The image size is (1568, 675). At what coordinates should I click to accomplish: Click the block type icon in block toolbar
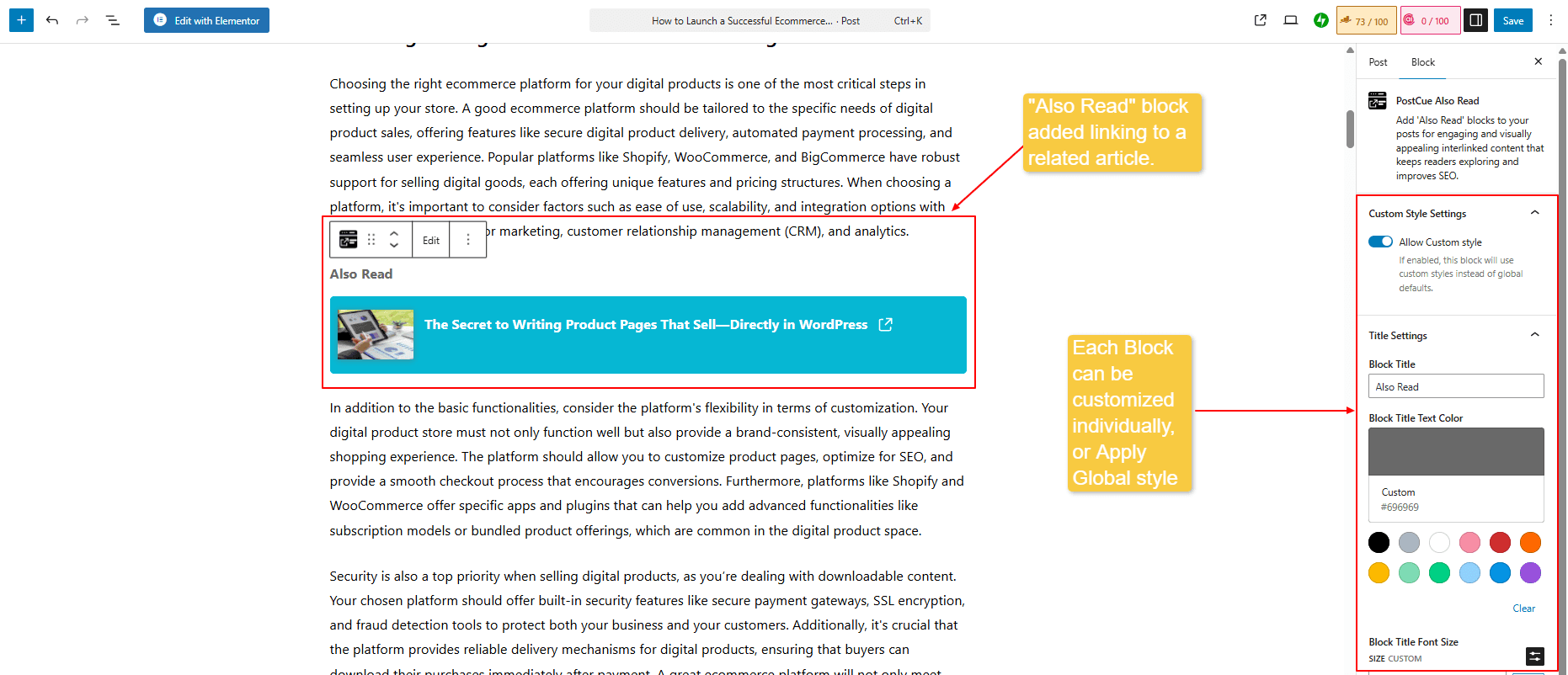click(349, 240)
